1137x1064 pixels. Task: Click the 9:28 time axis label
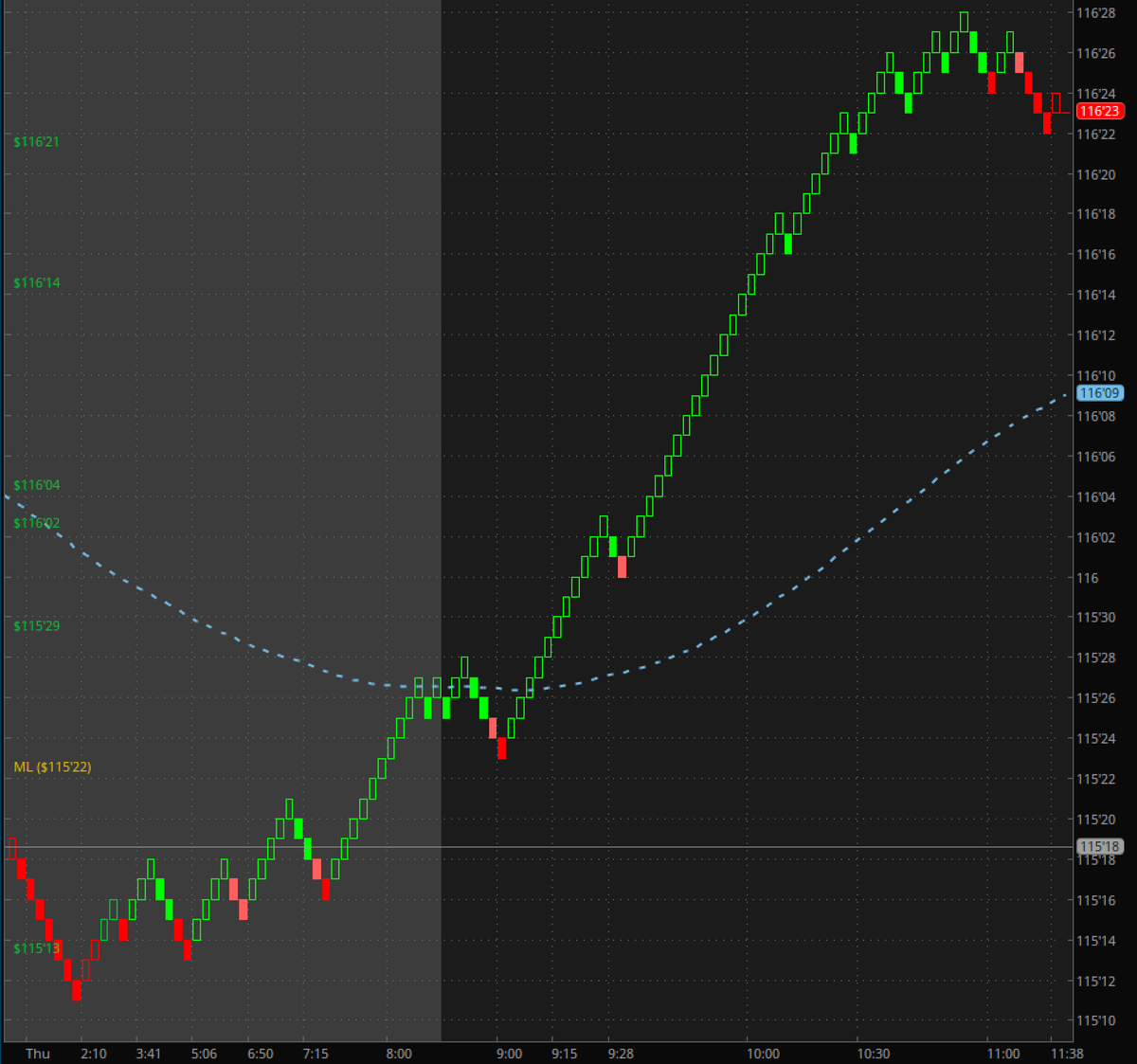pos(621,1054)
